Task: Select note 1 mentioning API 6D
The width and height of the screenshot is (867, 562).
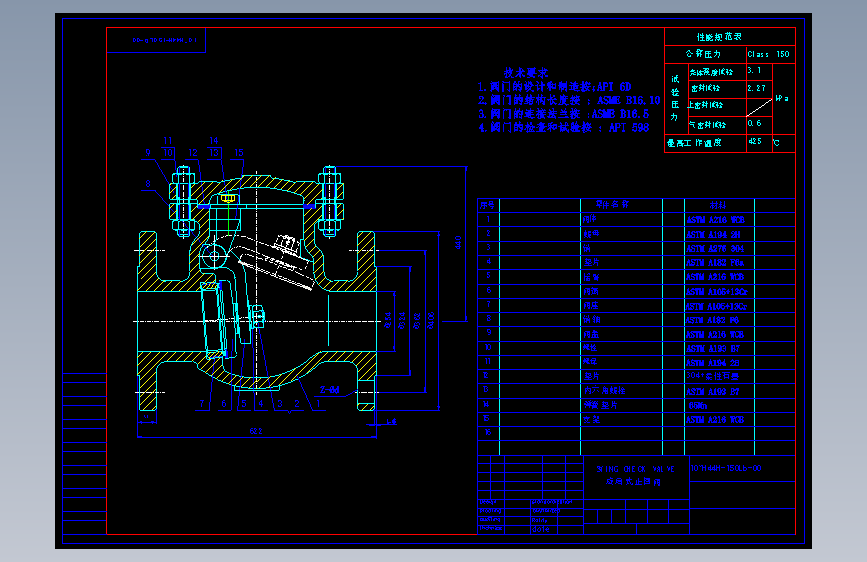Action: (554, 87)
